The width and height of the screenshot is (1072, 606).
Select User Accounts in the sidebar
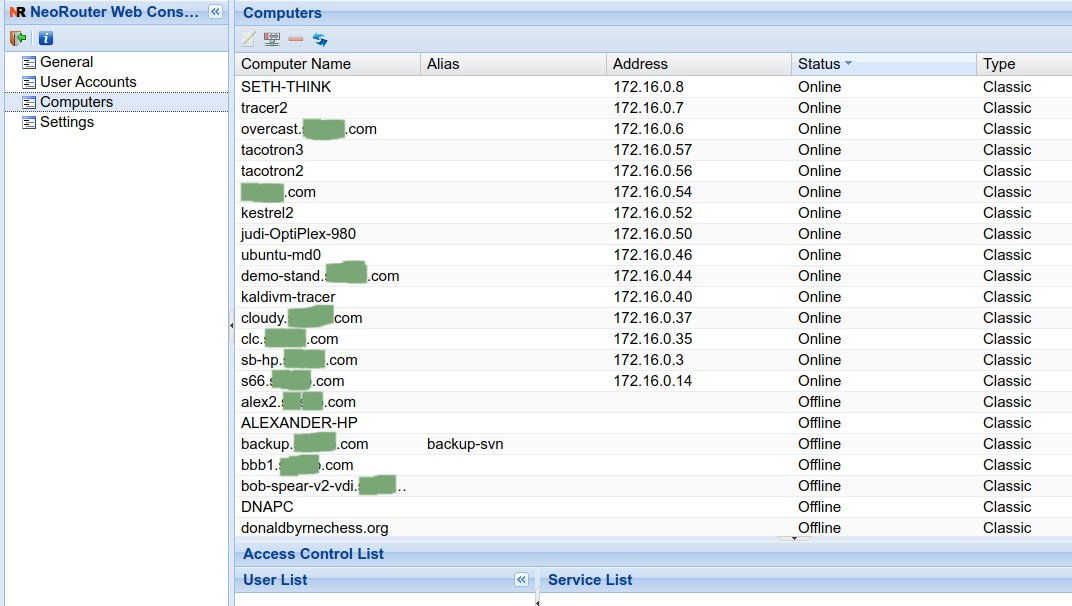pyautogui.click(x=88, y=82)
